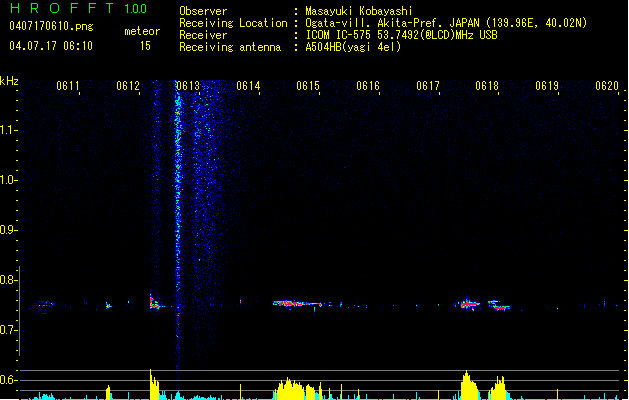Image resolution: width=629 pixels, height=400 pixels.
Task: Click the red echo burst after 0612
Action: [x=154, y=303]
